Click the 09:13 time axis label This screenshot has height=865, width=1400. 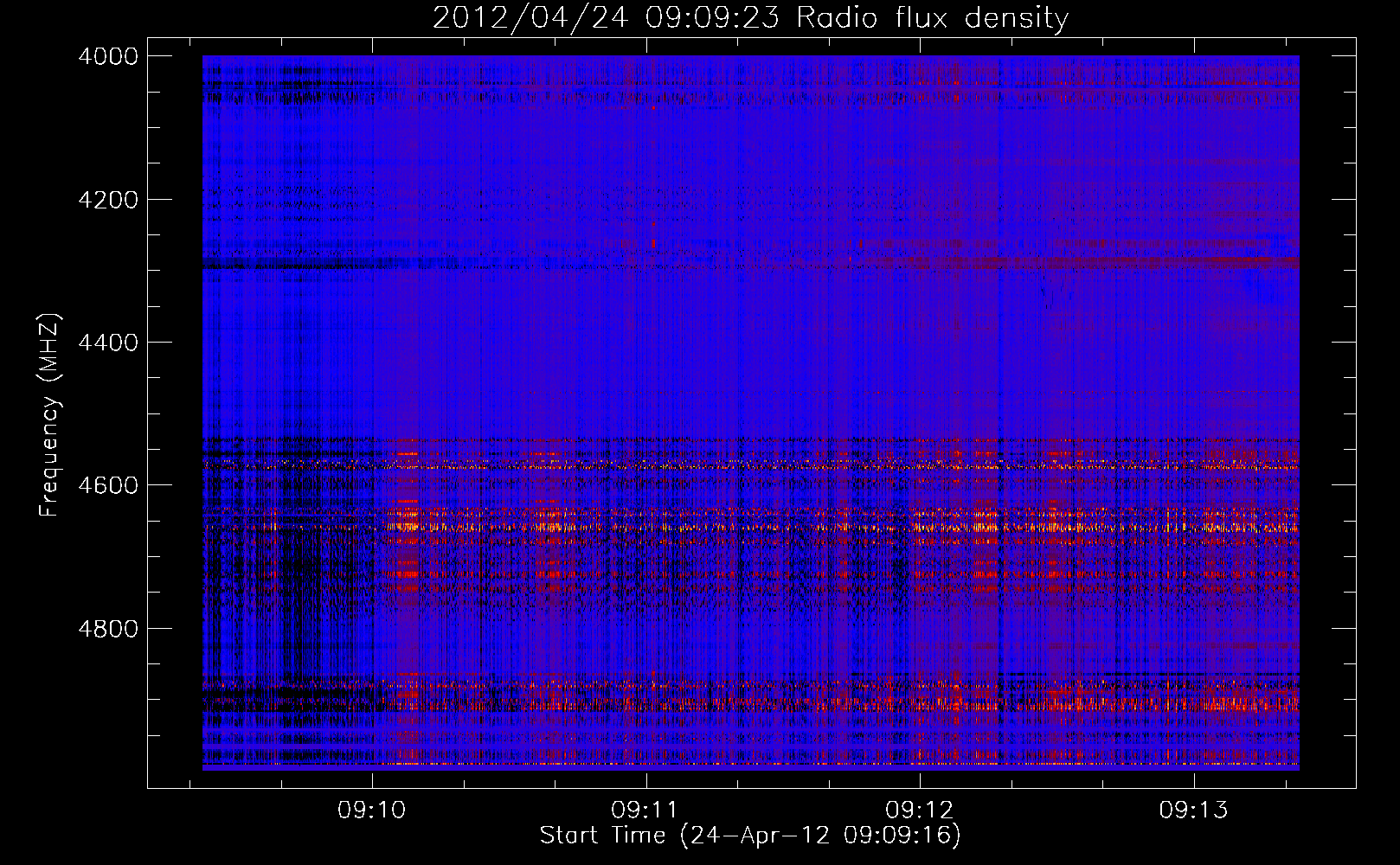tap(1194, 811)
